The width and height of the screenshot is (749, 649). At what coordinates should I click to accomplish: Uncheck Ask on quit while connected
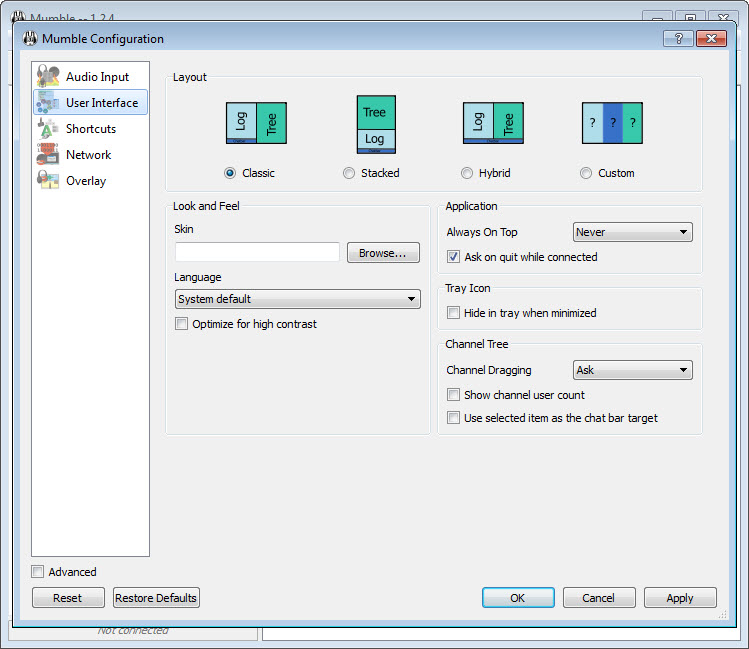(x=453, y=257)
